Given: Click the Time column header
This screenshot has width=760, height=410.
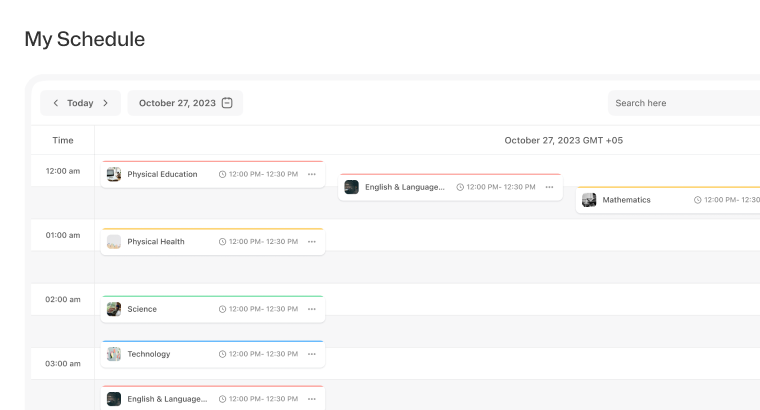Looking at the screenshot, I should [x=63, y=140].
